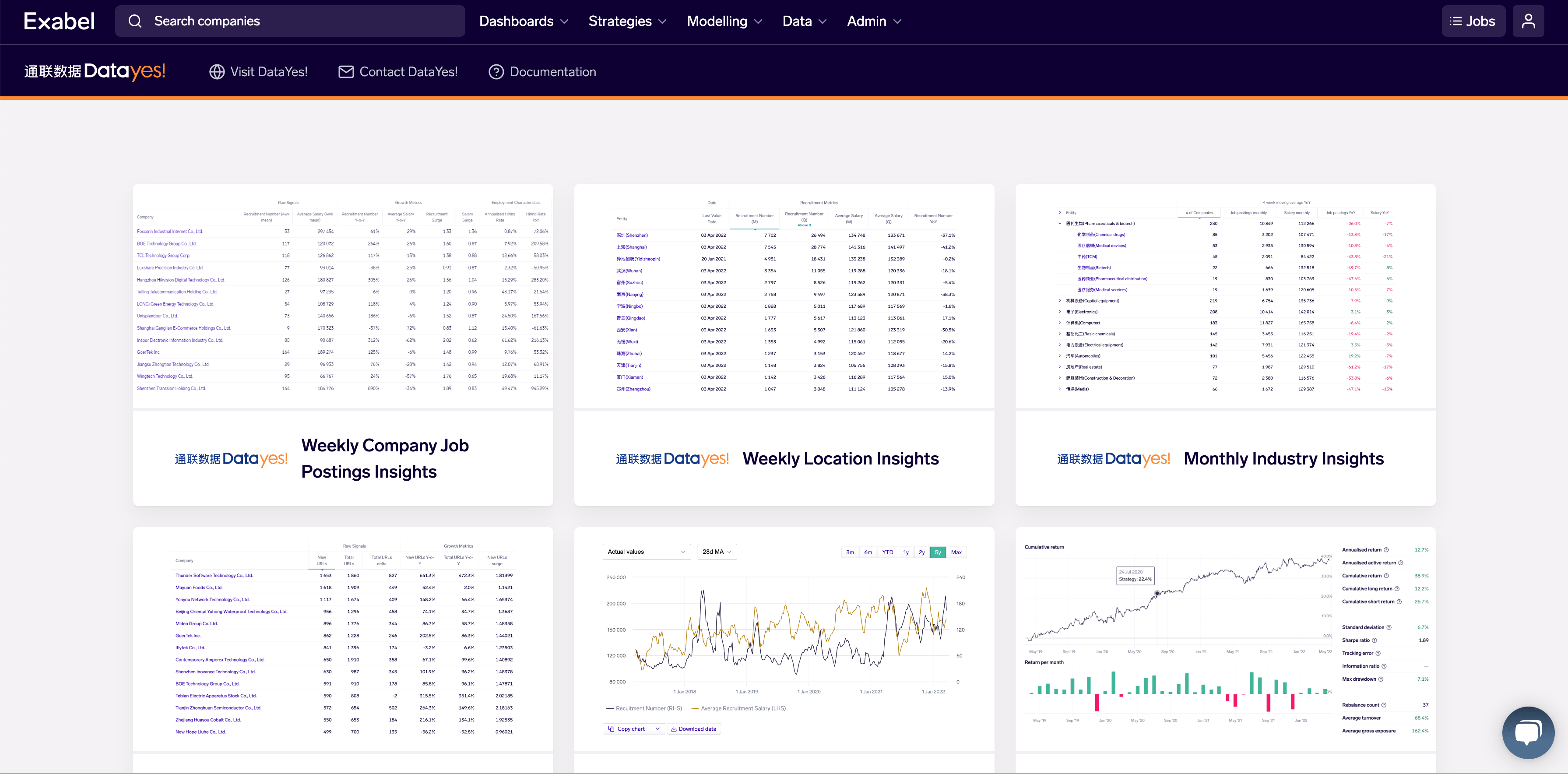Screen dimensions: 1568x774
Task: Select the 3m time range
Action: click(850, 552)
